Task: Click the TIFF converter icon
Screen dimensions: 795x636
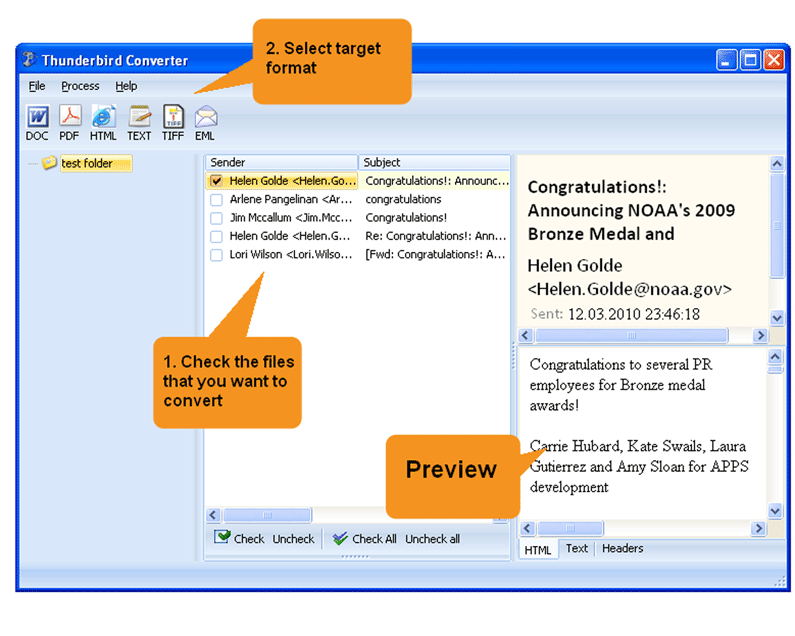Action: (x=173, y=117)
